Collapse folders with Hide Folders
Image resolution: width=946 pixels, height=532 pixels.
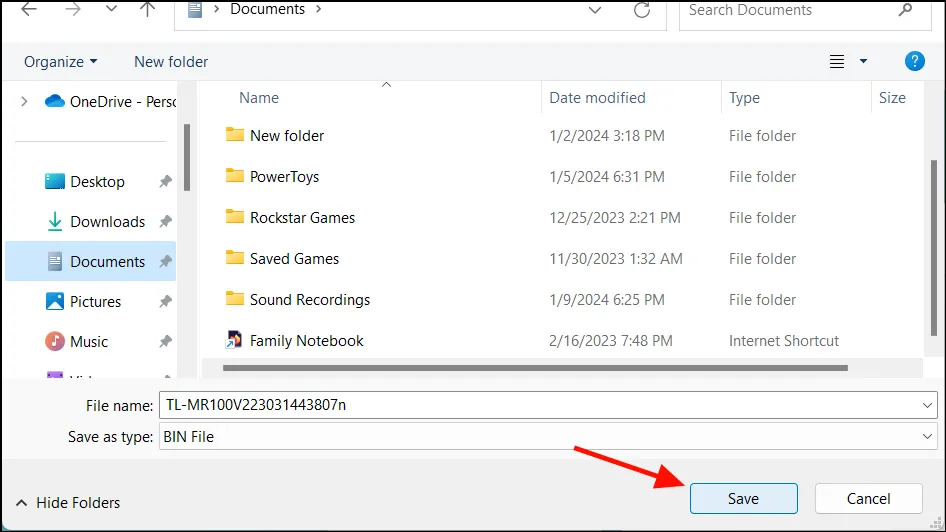[68, 502]
